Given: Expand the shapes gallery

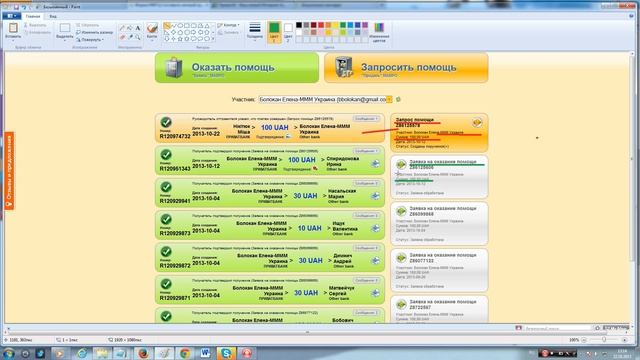Looking at the screenshot, I should [213, 39].
